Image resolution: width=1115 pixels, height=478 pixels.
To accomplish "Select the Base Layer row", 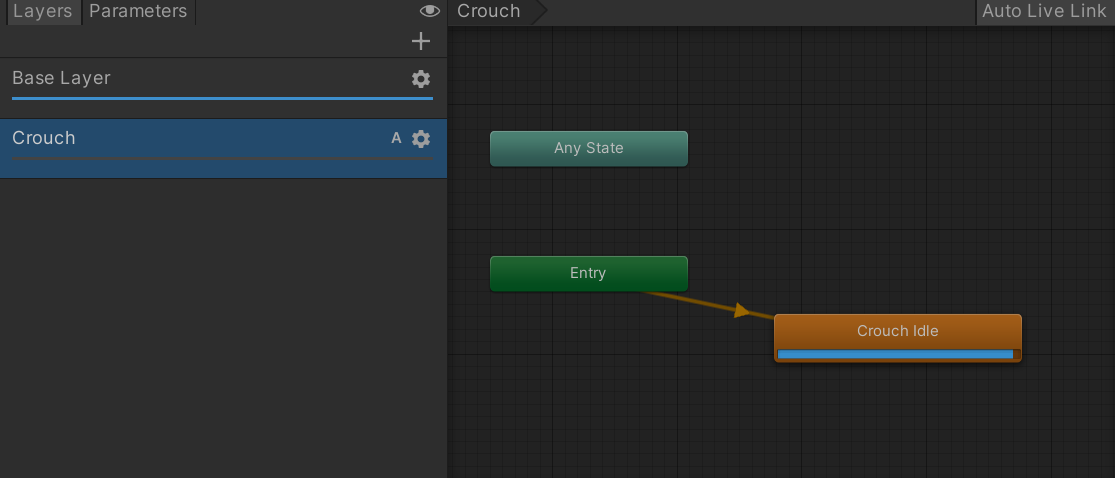I will (x=223, y=87).
